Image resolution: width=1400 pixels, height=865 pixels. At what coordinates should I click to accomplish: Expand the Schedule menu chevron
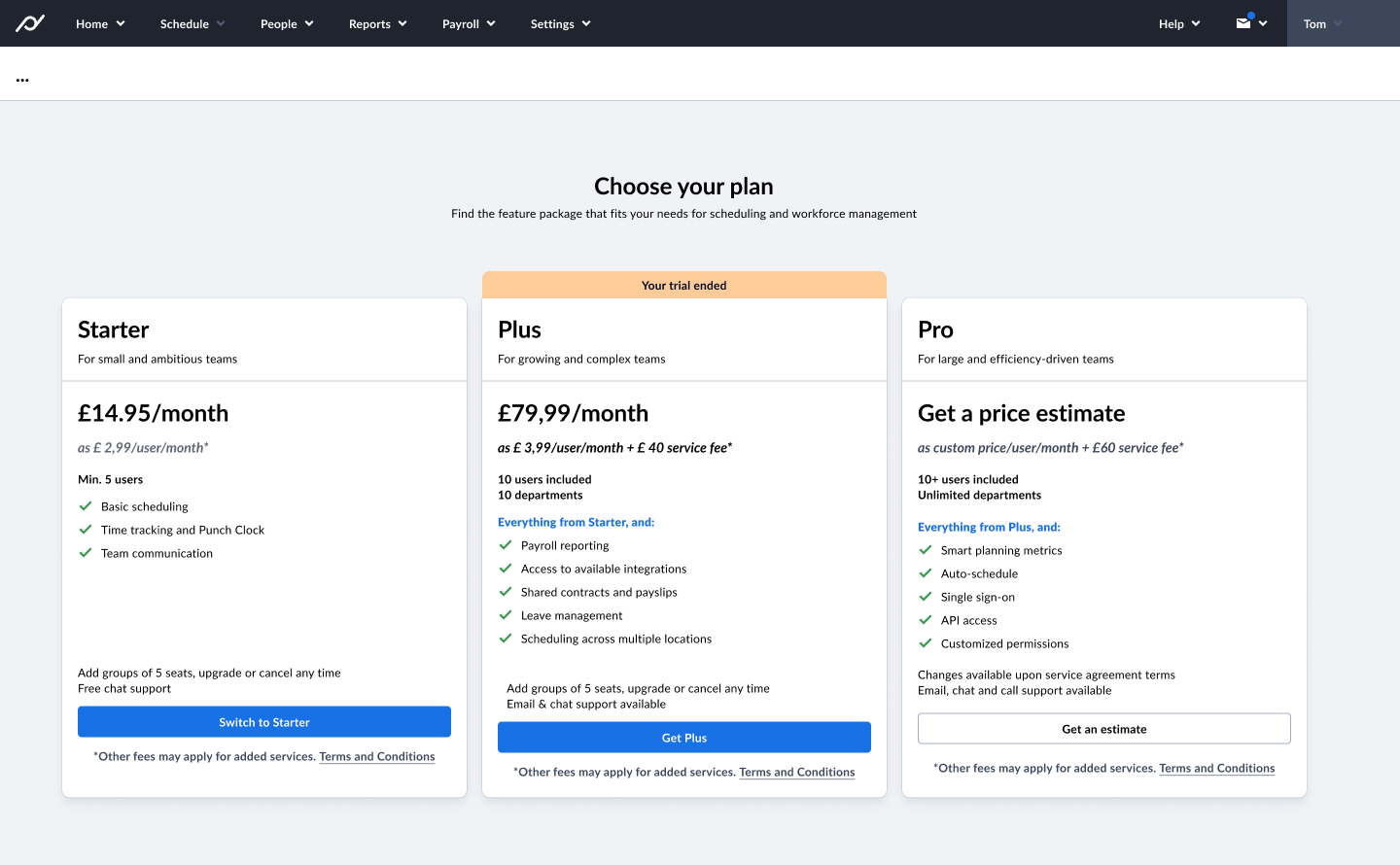coord(221,24)
